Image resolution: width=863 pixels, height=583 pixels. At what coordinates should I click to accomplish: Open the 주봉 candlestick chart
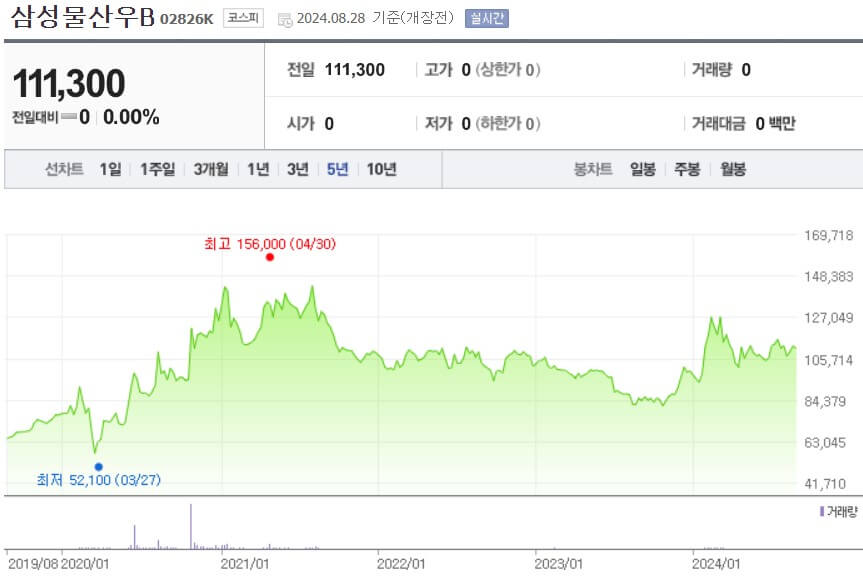tap(687, 169)
